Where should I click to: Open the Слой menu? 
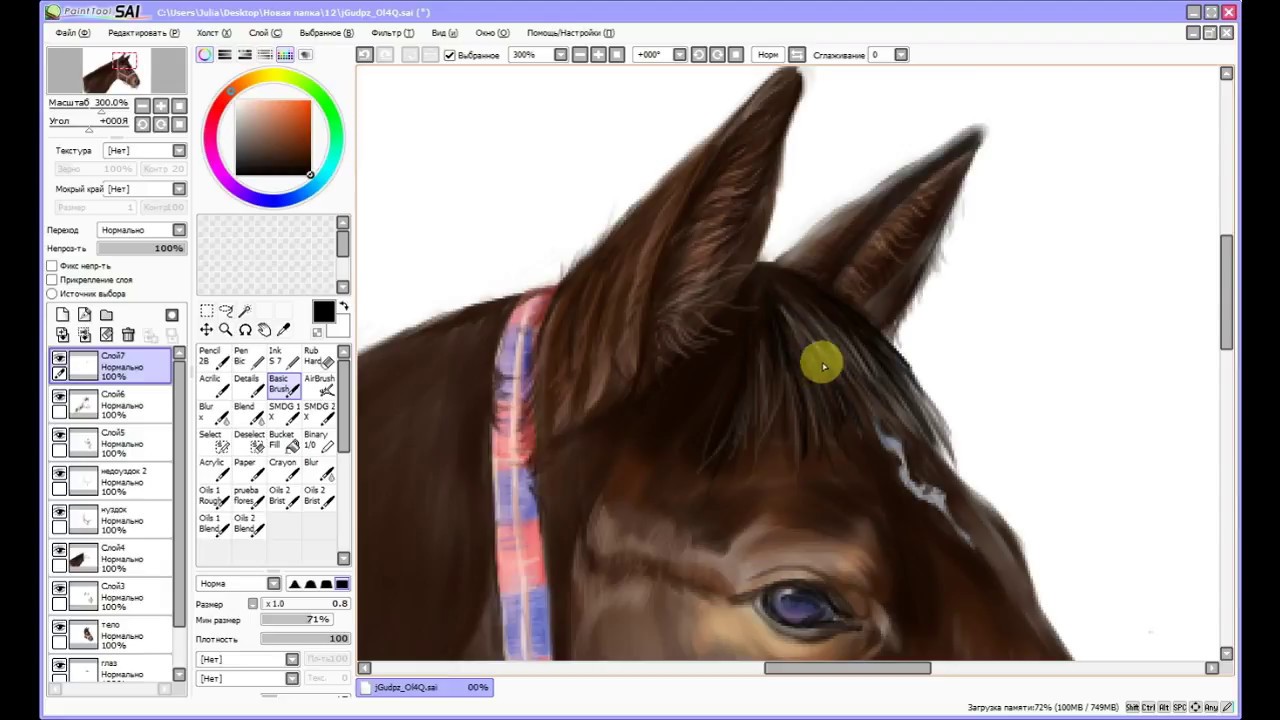coord(265,33)
